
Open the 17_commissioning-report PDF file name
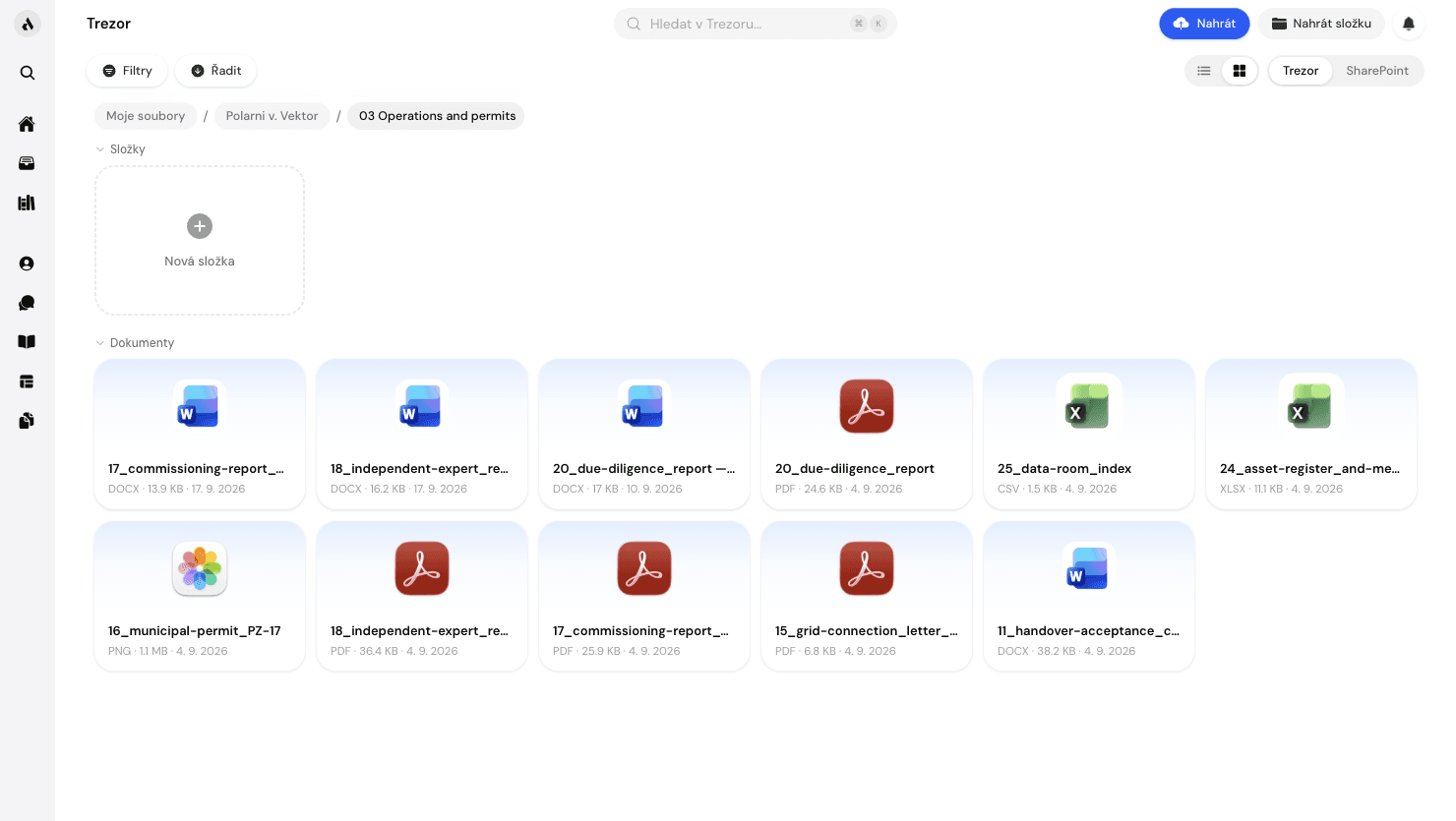coord(640,631)
